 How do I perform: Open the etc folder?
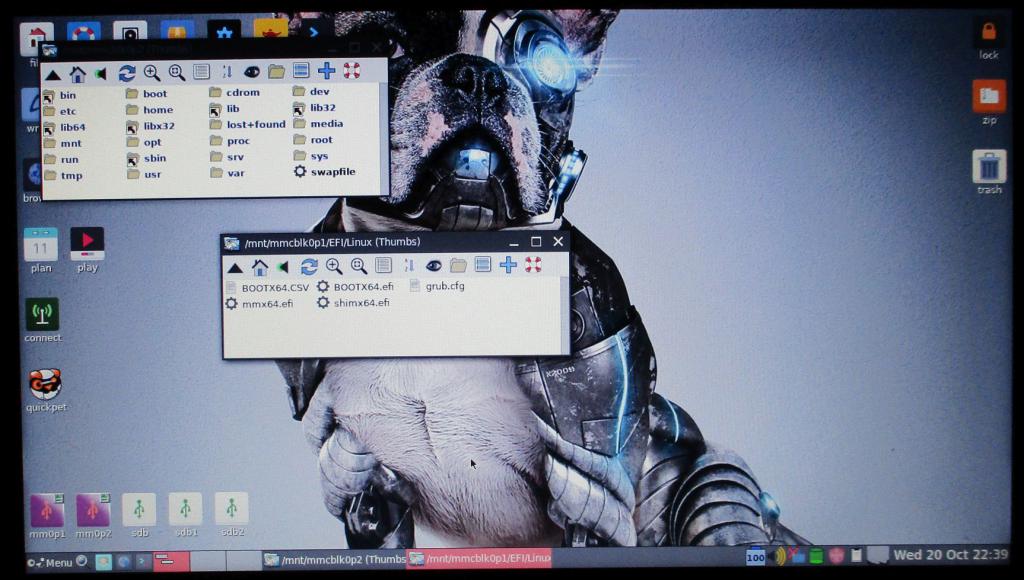(59, 111)
